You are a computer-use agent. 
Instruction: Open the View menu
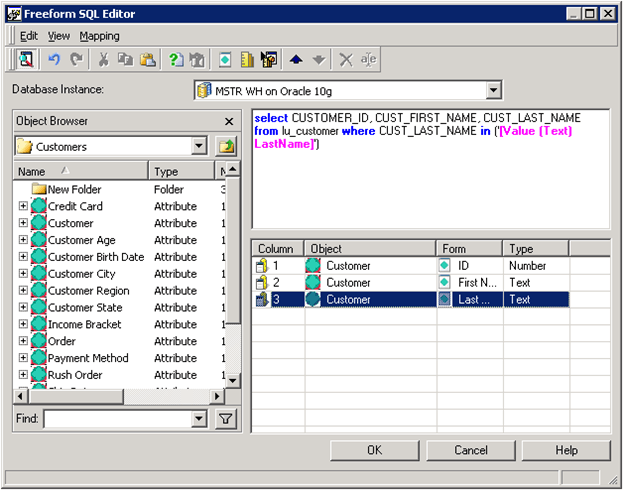pyautogui.click(x=58, y=36)
